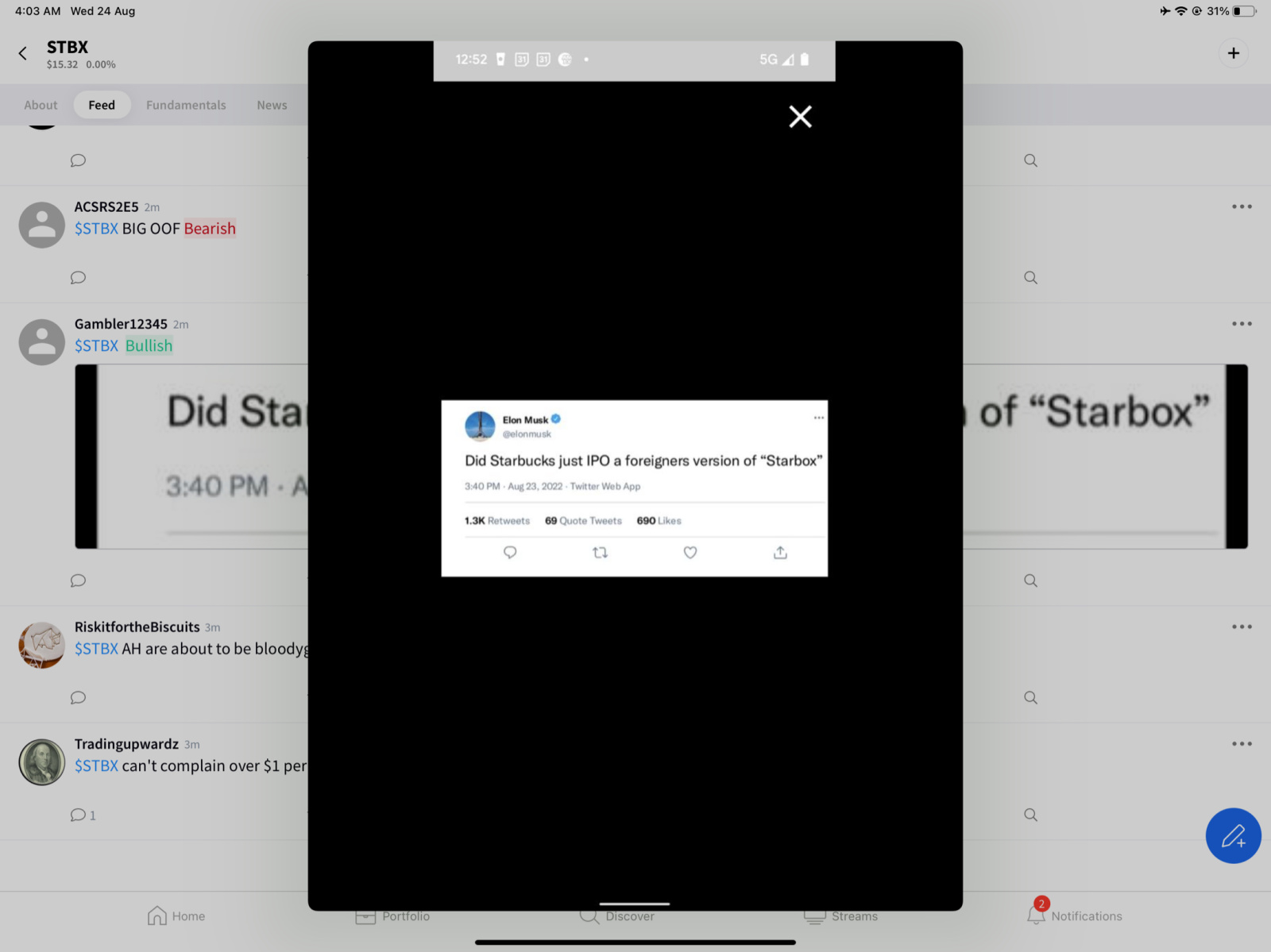Tap the search icon on RiskitfortheBiscuits' post row
This screenshot has width=1271, height=952.
point(1030,697)
